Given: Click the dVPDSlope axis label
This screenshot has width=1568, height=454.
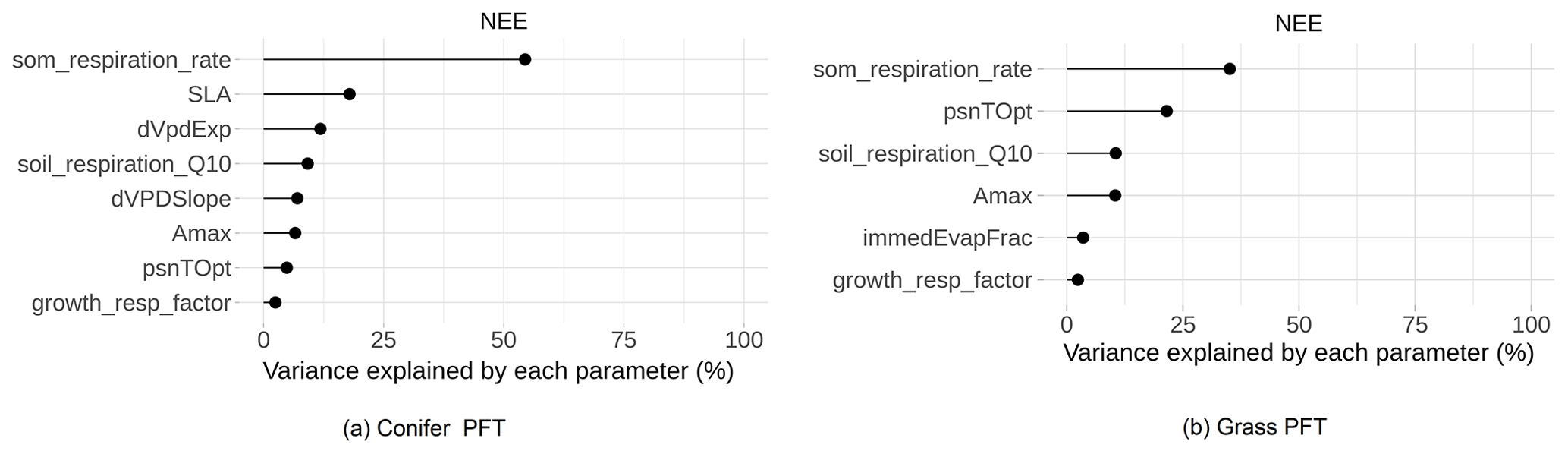Looking at the screenshot, I should [x=171, y=199].
